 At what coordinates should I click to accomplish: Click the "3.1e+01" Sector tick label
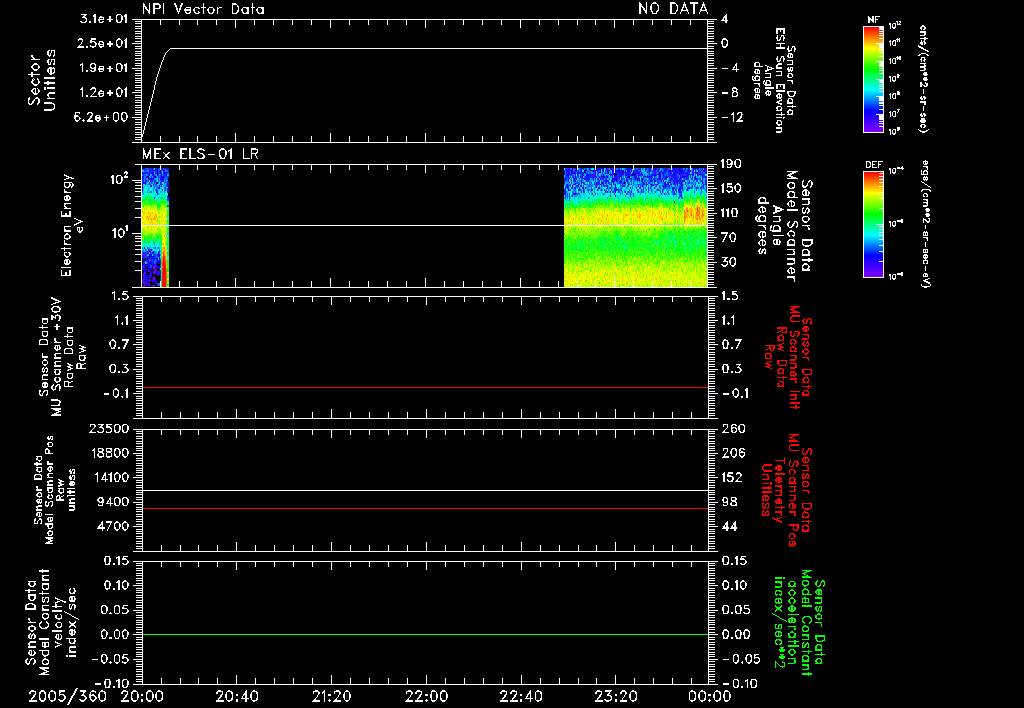click(x=103, y=19)
